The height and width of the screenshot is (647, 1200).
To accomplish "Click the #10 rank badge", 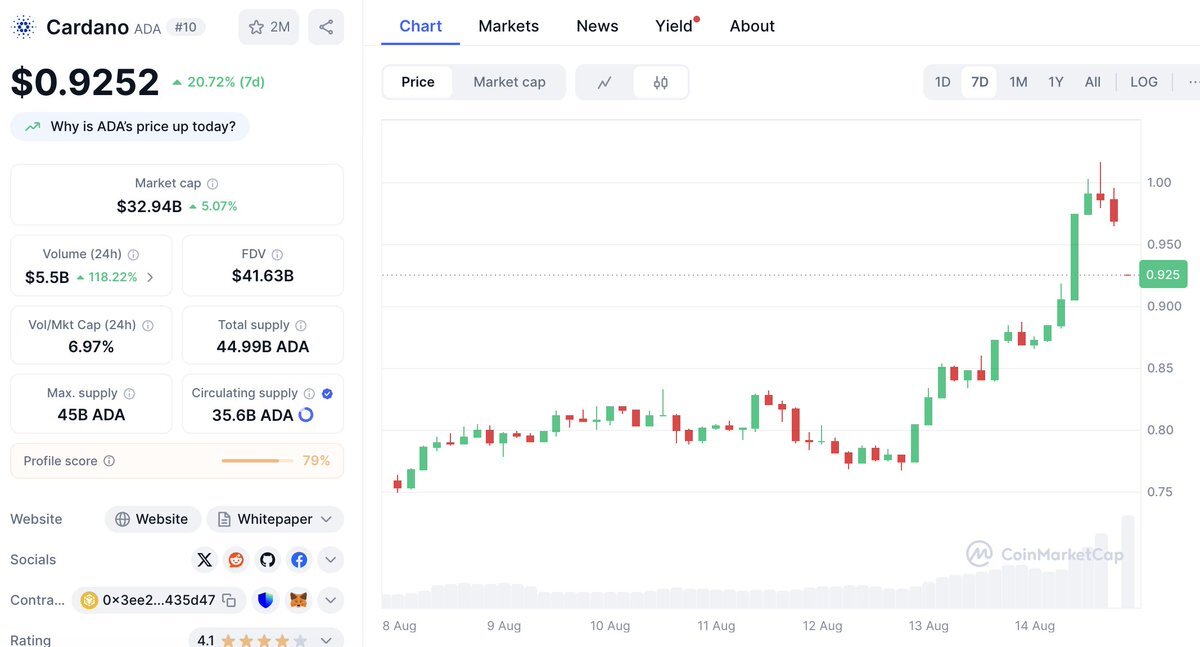I will click(184, 27).
